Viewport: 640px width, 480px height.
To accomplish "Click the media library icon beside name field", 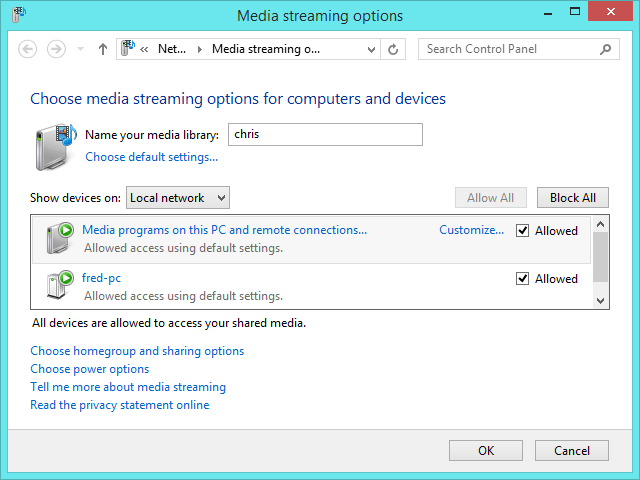I will pos(56,143).
